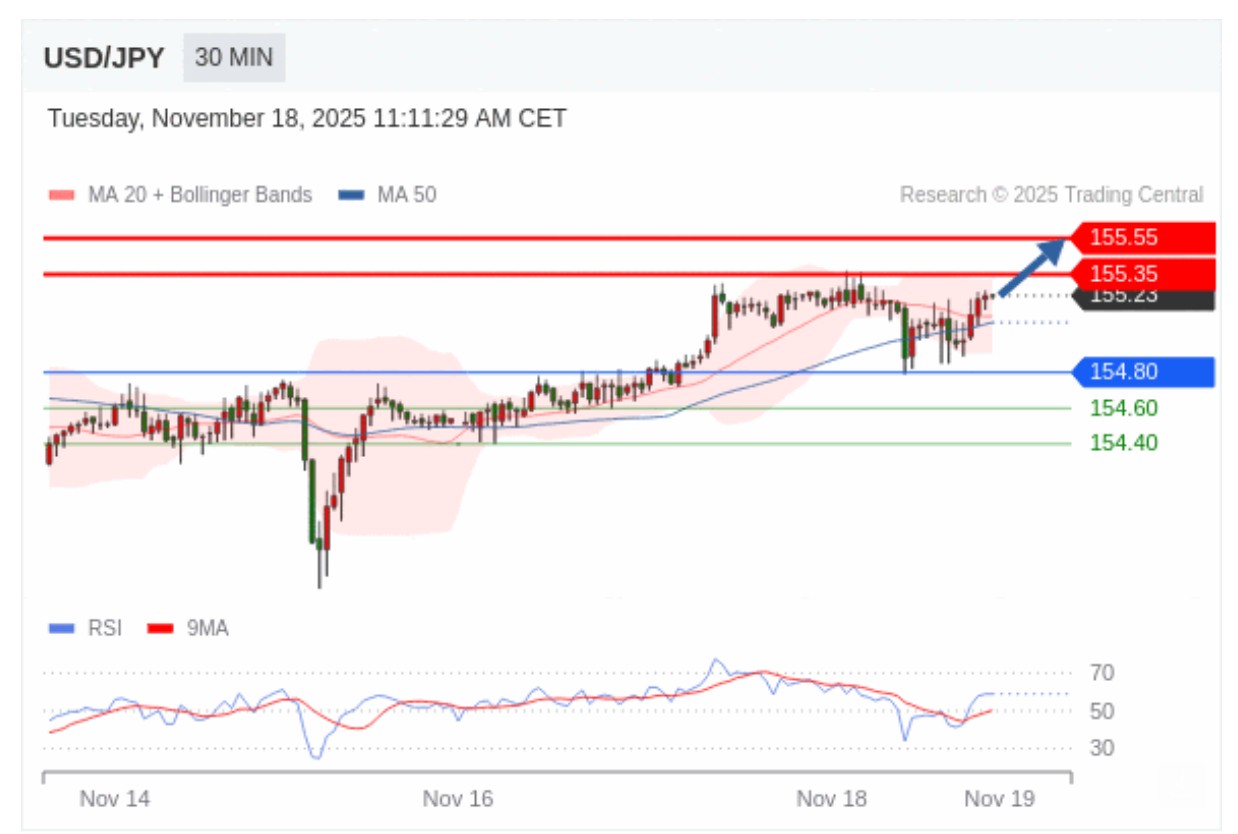Open the 30 MIN timeframe selector
The image size is (1238, 834).
[x=234, y=57]
